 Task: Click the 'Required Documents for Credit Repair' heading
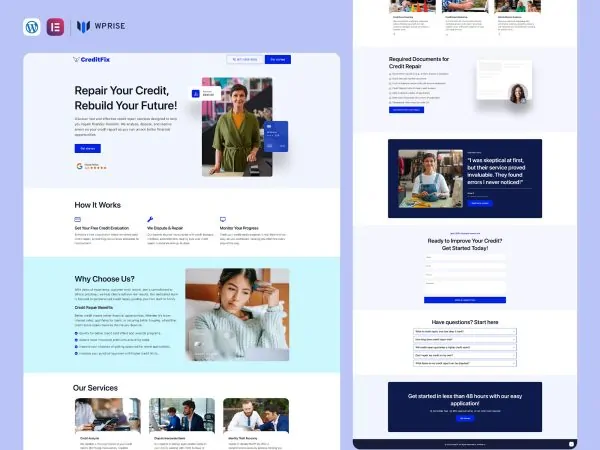pyautogui.click(x=419, y=63)
